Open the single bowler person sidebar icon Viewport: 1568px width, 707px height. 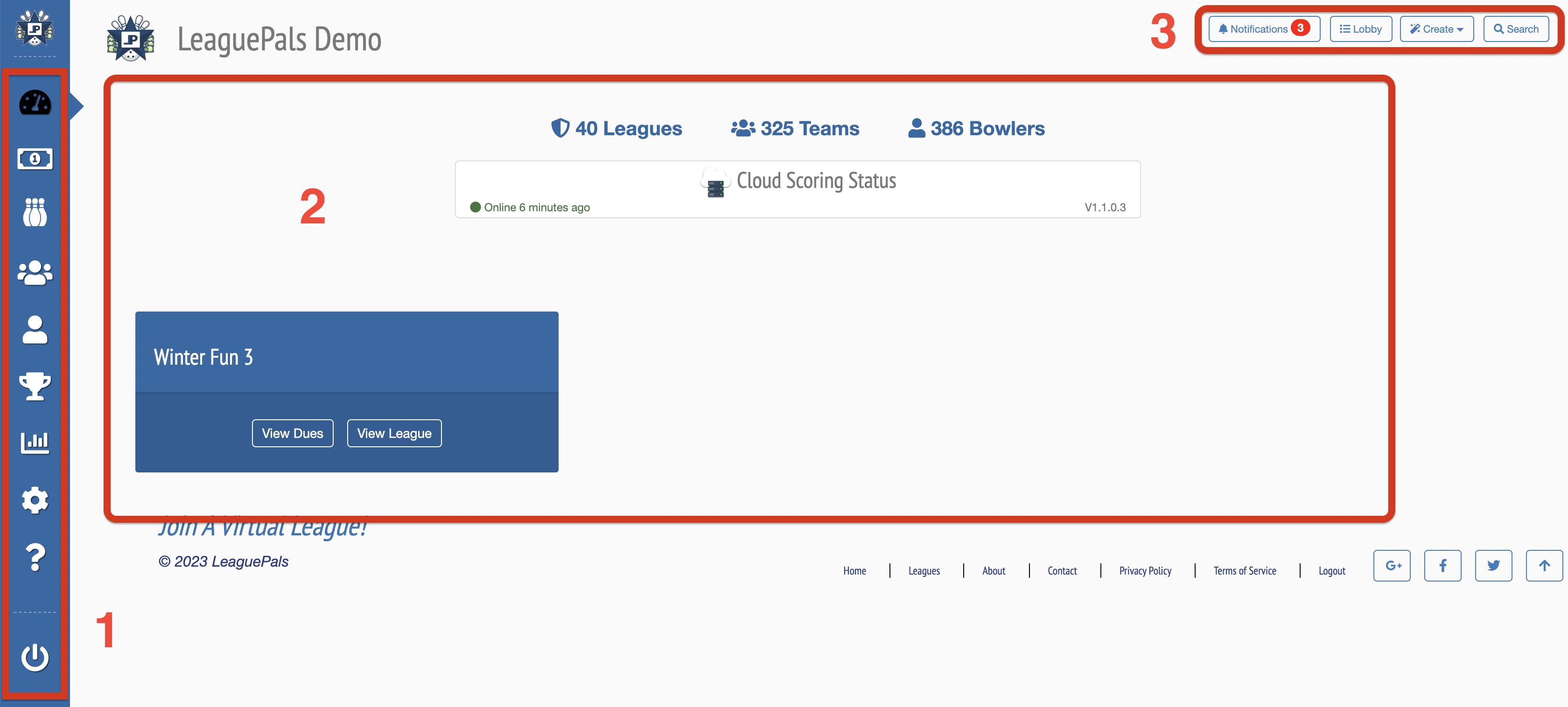(x=35, y=330)
